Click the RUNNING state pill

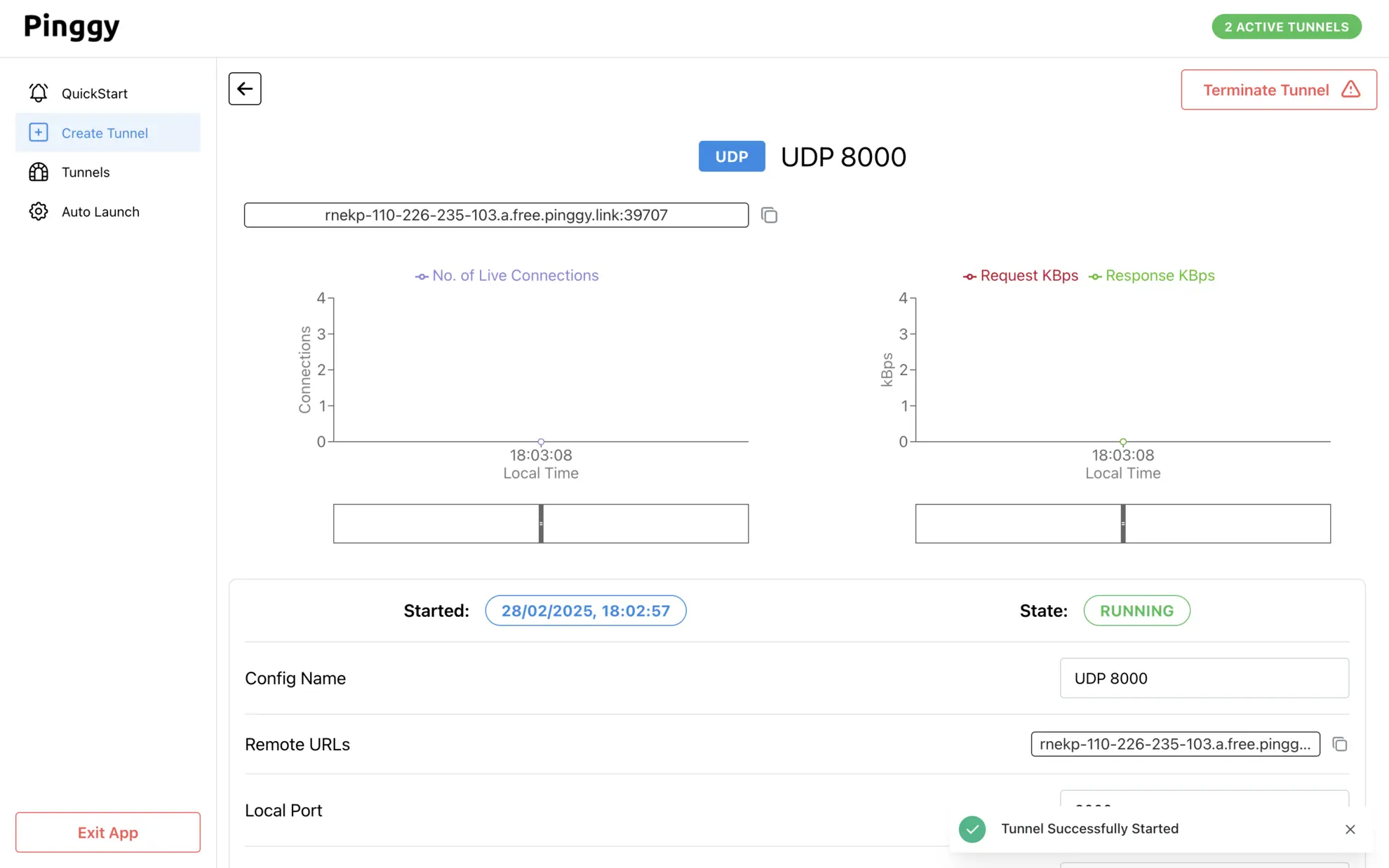1137,611
